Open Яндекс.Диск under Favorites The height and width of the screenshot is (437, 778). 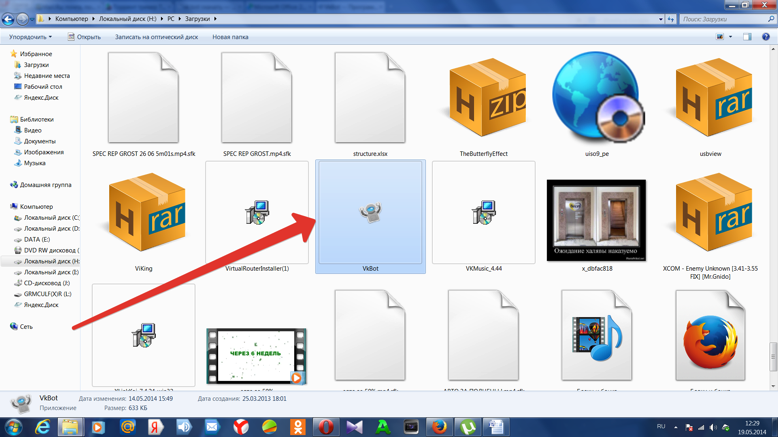point(41,97)
